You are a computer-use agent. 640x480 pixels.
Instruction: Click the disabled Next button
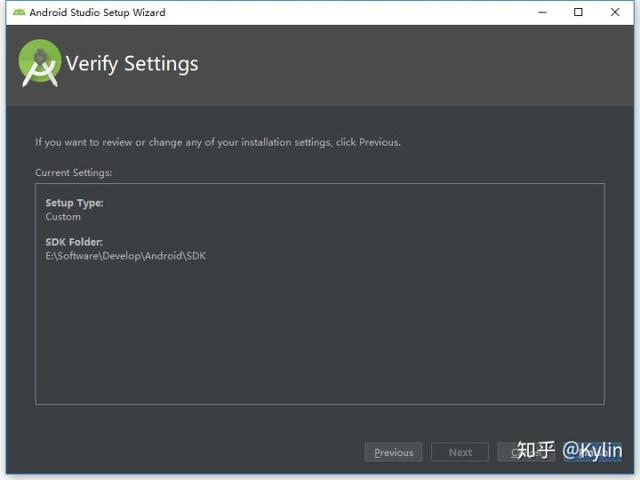[460, 452]
